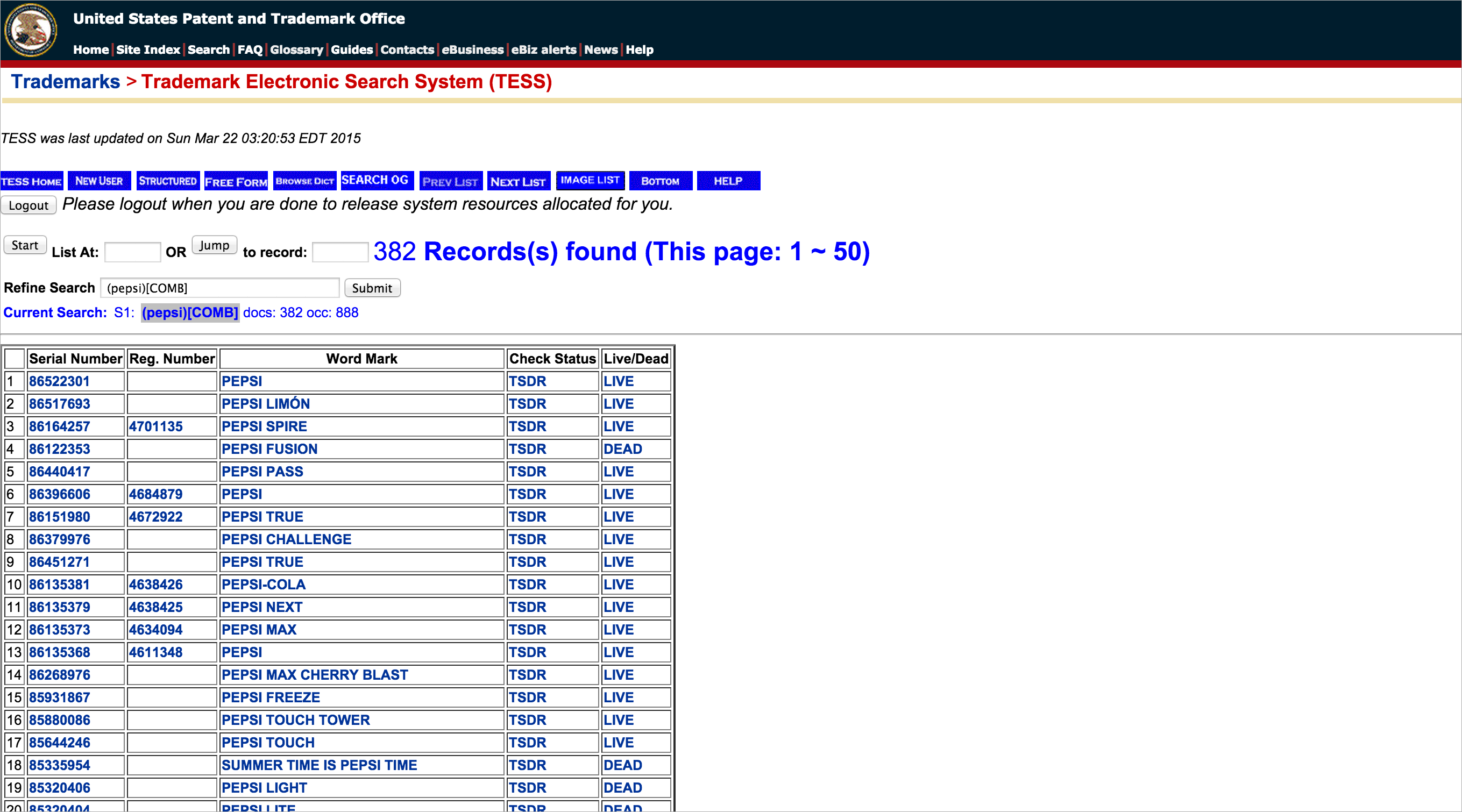Open registration number 4701135

click(155, 427)
